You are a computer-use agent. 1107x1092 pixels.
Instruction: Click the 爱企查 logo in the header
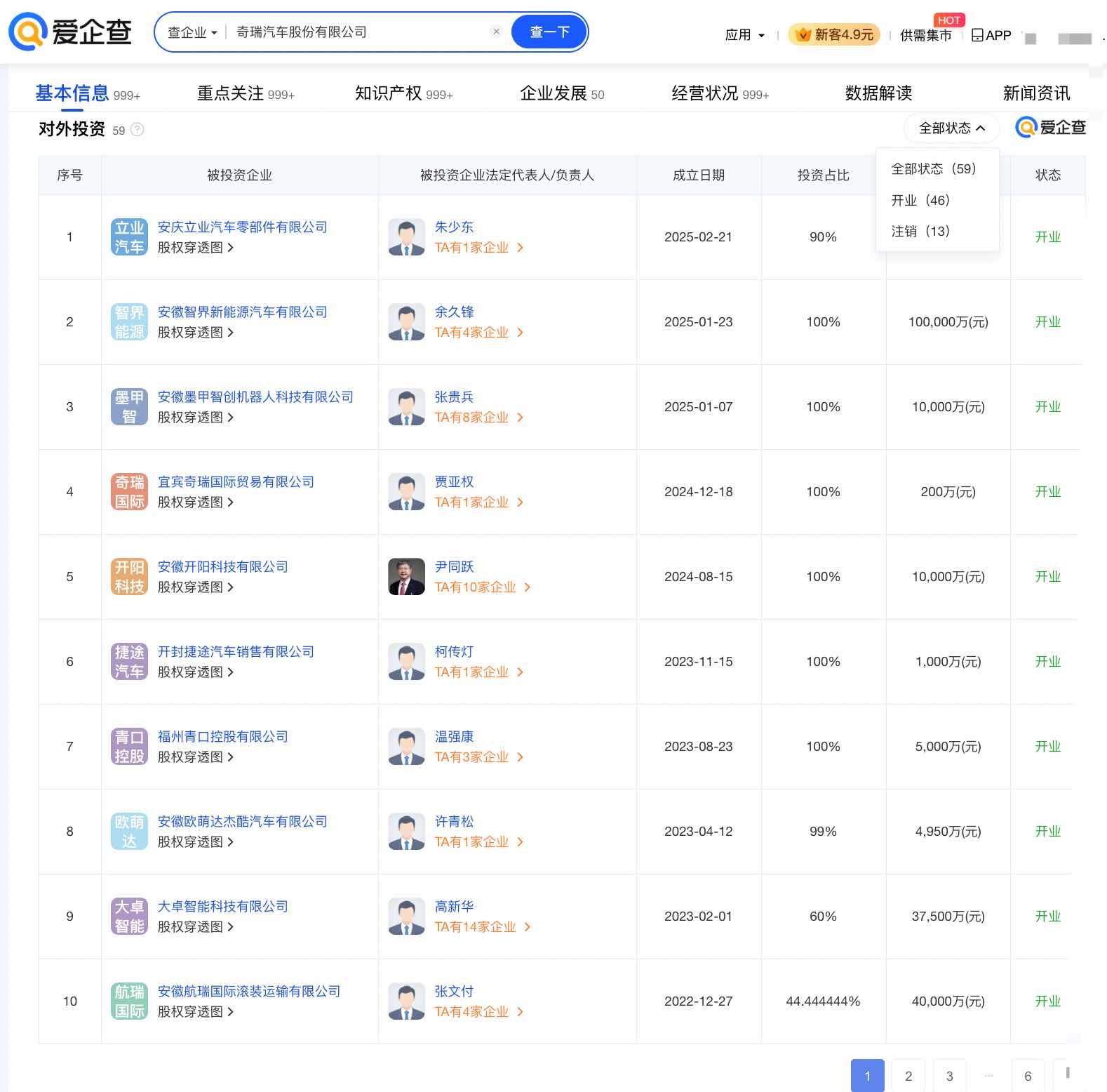click(x=70, y=32)
